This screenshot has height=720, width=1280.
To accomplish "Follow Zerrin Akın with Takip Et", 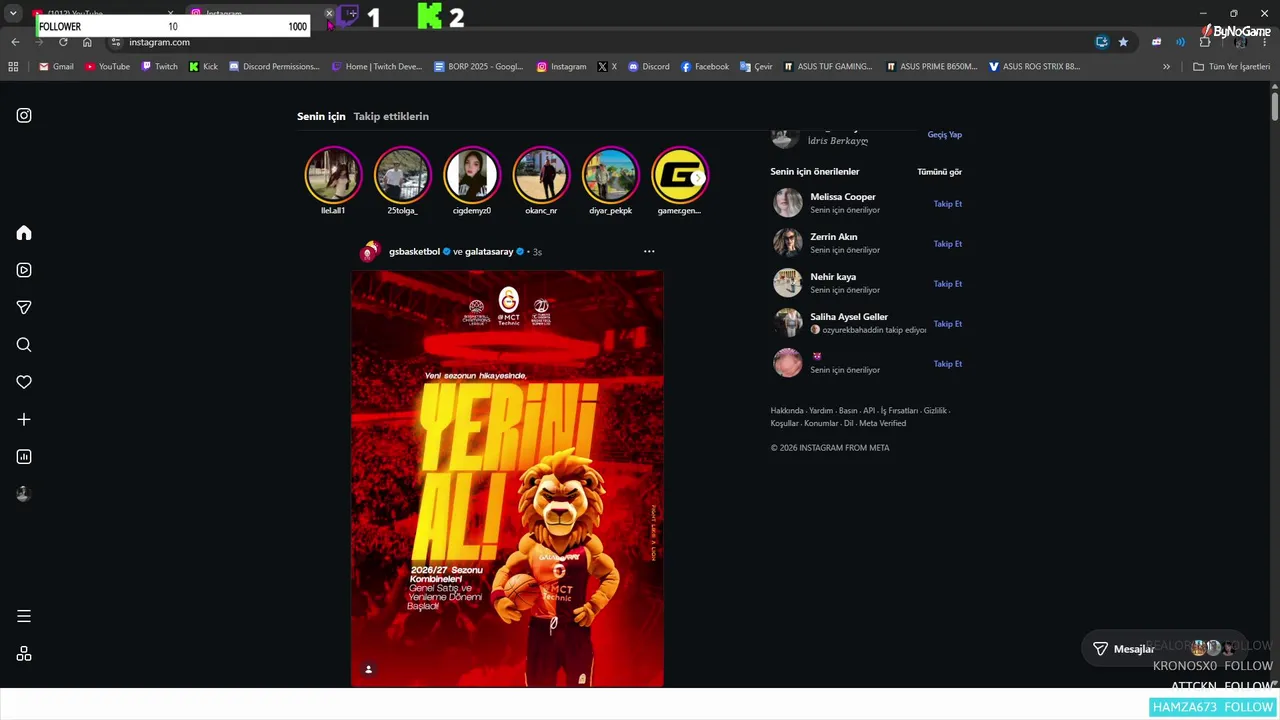I will 948,244.
